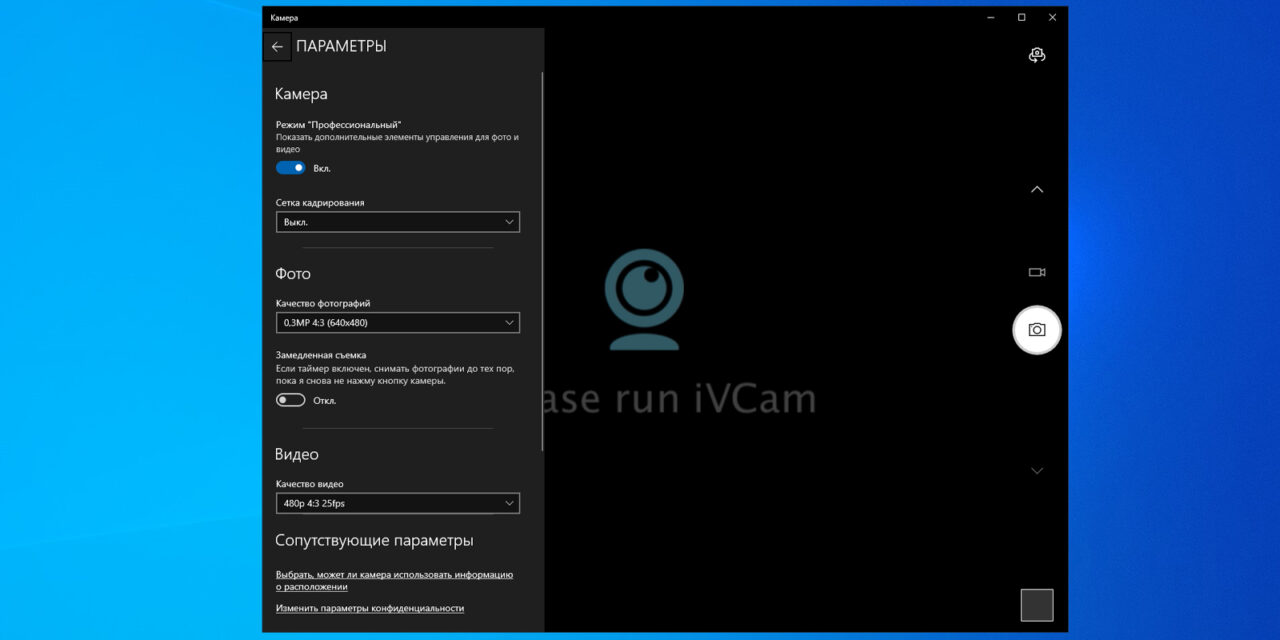This screenshot has height=640, width=1280.
Task: Click the Видео section heading
Action: click(x=297, y=454)
